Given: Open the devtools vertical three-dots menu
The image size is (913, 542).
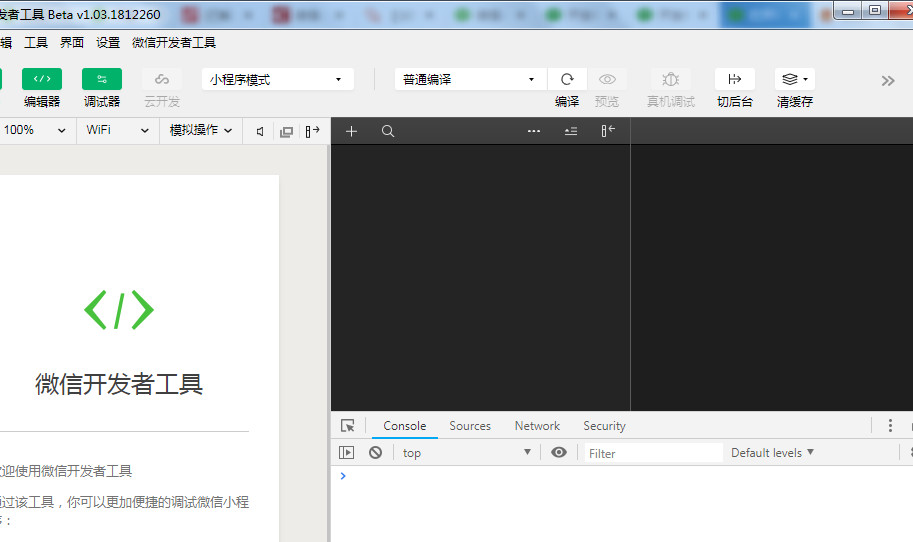Looking at the screenshot, I should pos(890,426).
